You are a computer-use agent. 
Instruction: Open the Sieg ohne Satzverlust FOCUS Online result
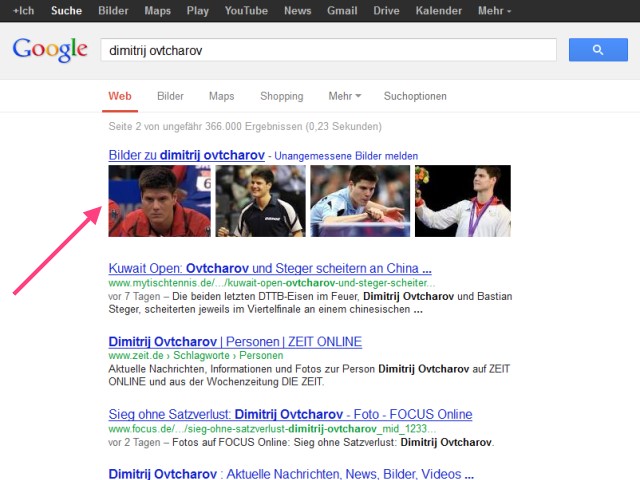tap(290, 414)
